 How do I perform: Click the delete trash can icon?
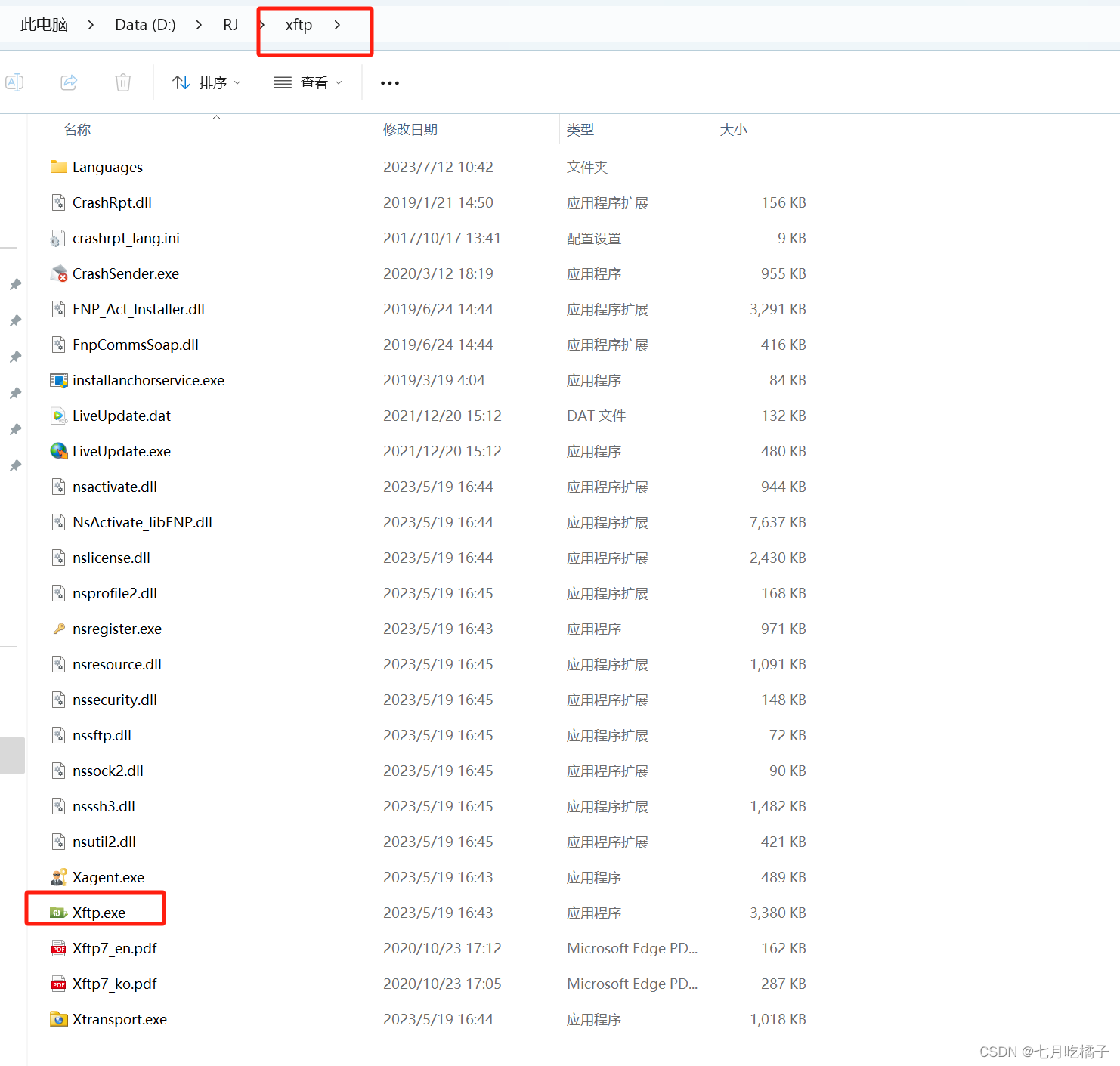tap(123, 82)
